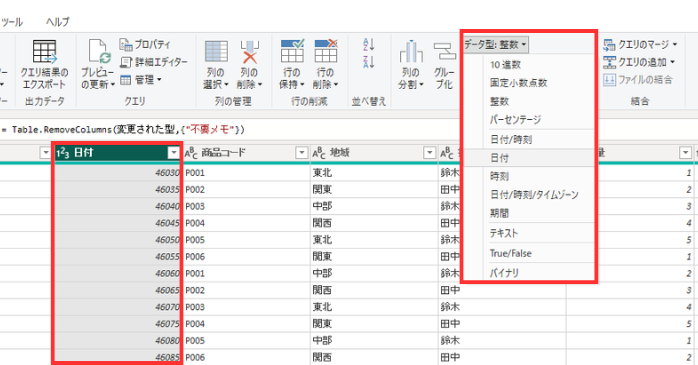Select cell 鈴木 in the 46070 row

(502, 307)
